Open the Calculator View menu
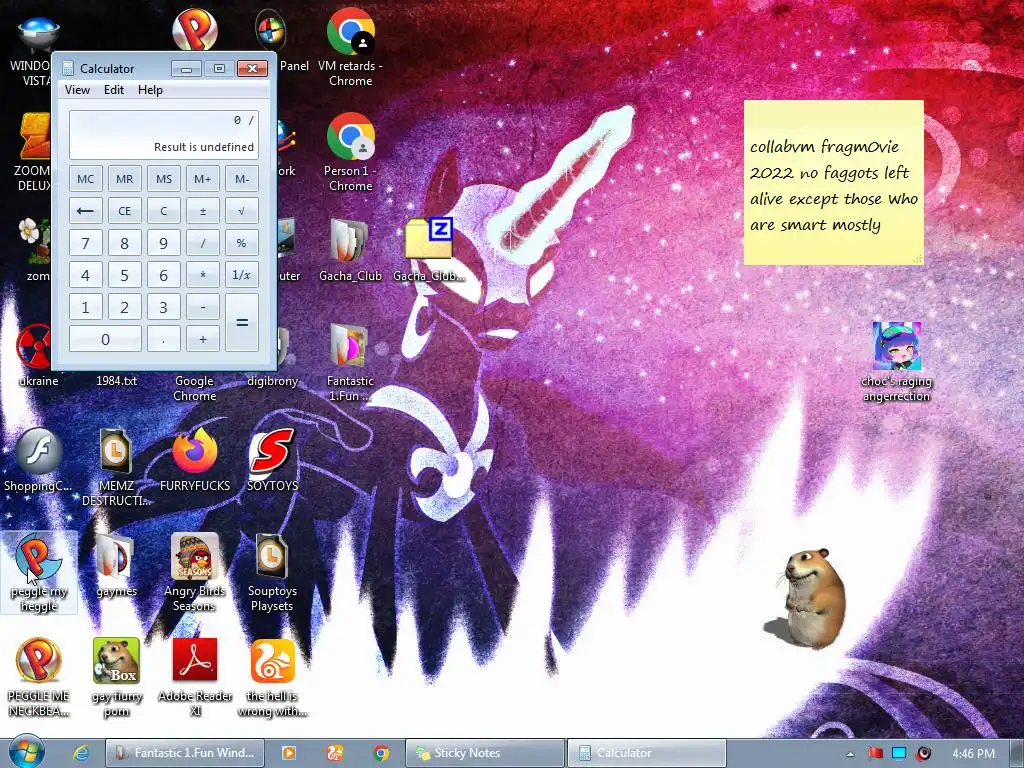 pos(77,90)
